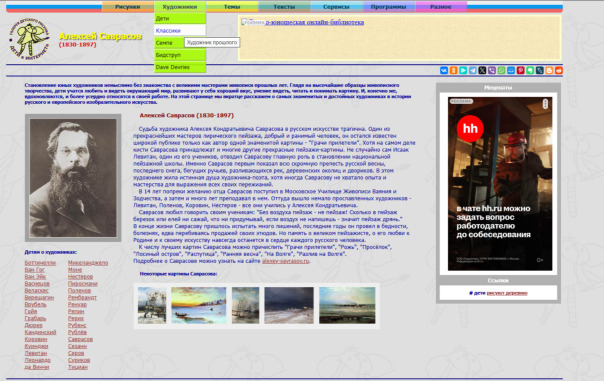Viewport: 604px width, 381px height.
Task: Choose Dave Devries in the dropdown list
Action: pyautogui.click(x=180, y=67)
